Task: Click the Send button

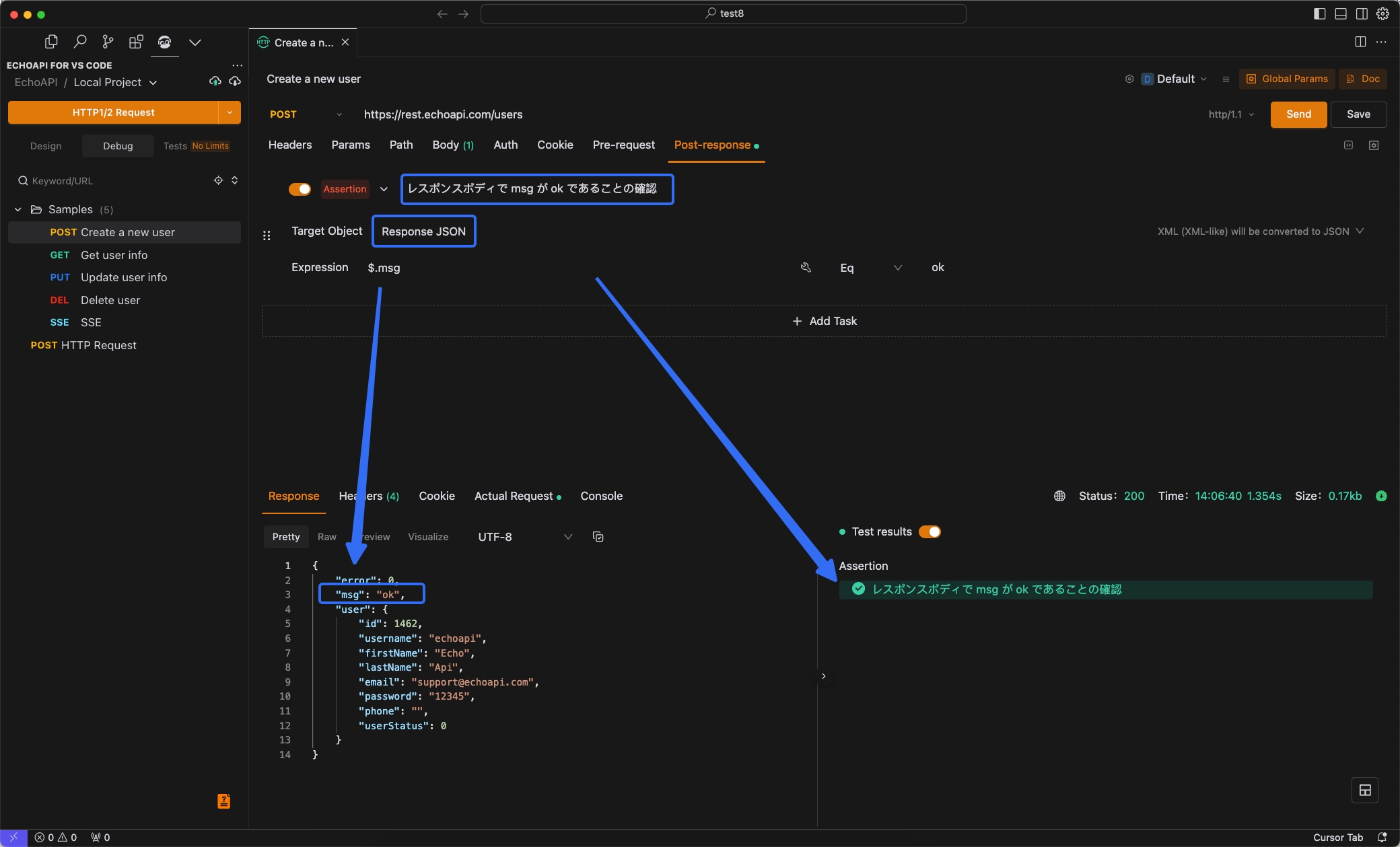Action: coord(1299,113)
